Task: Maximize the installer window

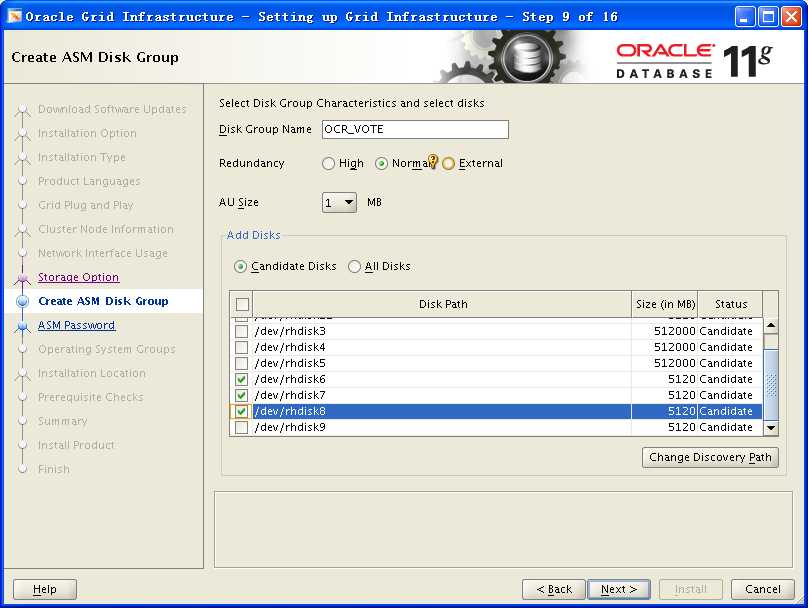Action: (768, 17)
